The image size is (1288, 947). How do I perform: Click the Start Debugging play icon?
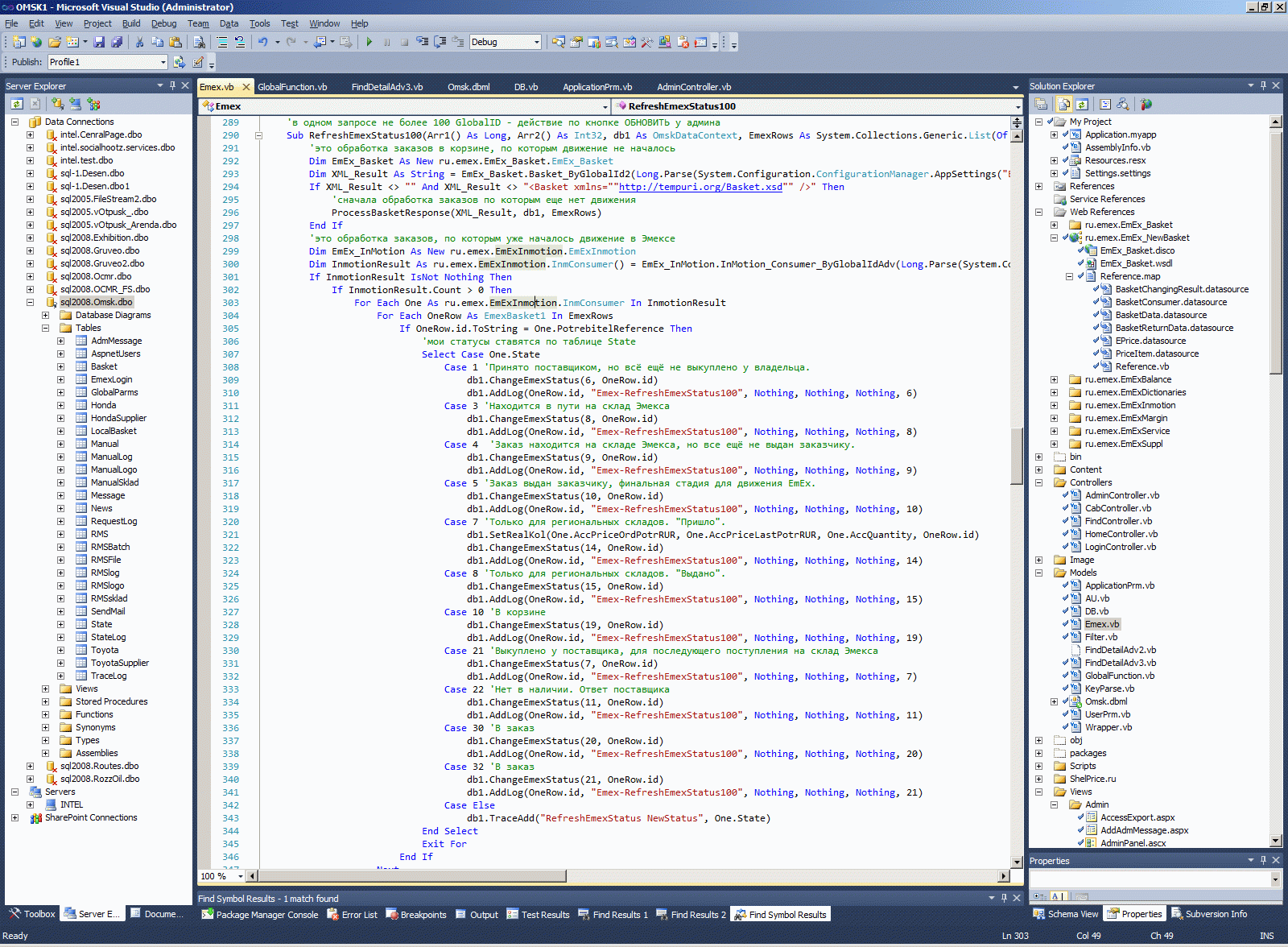pos(369,42)
